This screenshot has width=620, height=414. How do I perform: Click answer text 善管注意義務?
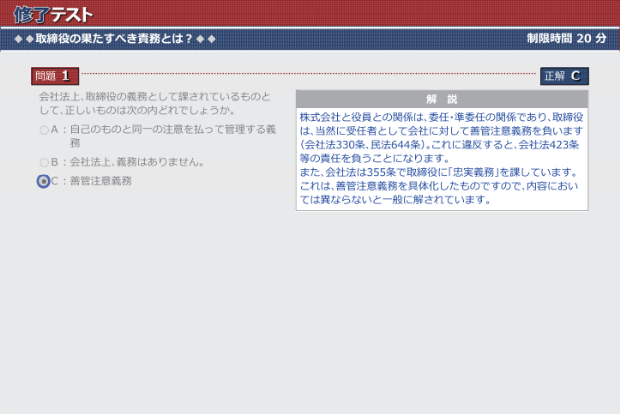pyautogui.click(x=100, y=181)
